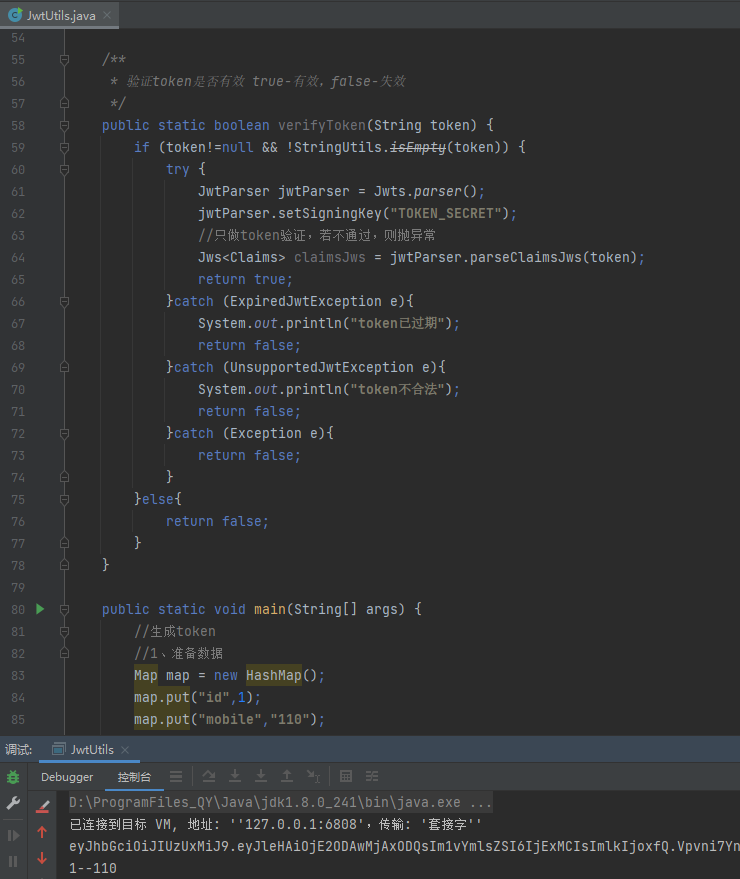Viewport: 740px width, 879px height.
Task: Jump down the stack trace with red down arrow
Action: (42, 858)
